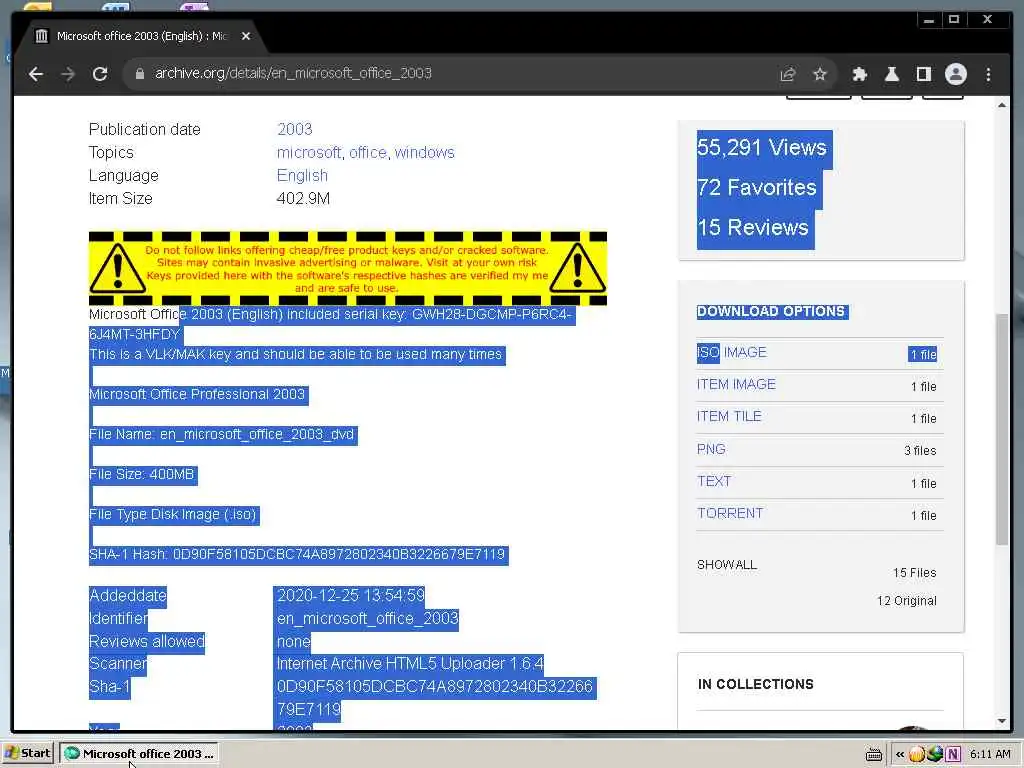Click the 15 Reviews text
Screen dimensions: 1024x768
pyautogui.click(x=752, y=228)
